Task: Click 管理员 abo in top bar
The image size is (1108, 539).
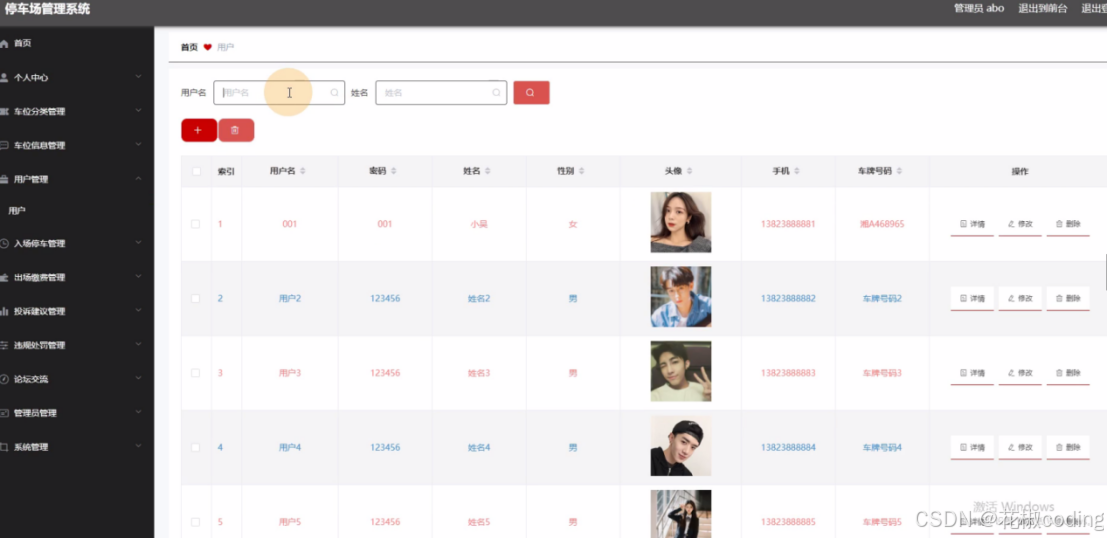Action: (979, 8)
